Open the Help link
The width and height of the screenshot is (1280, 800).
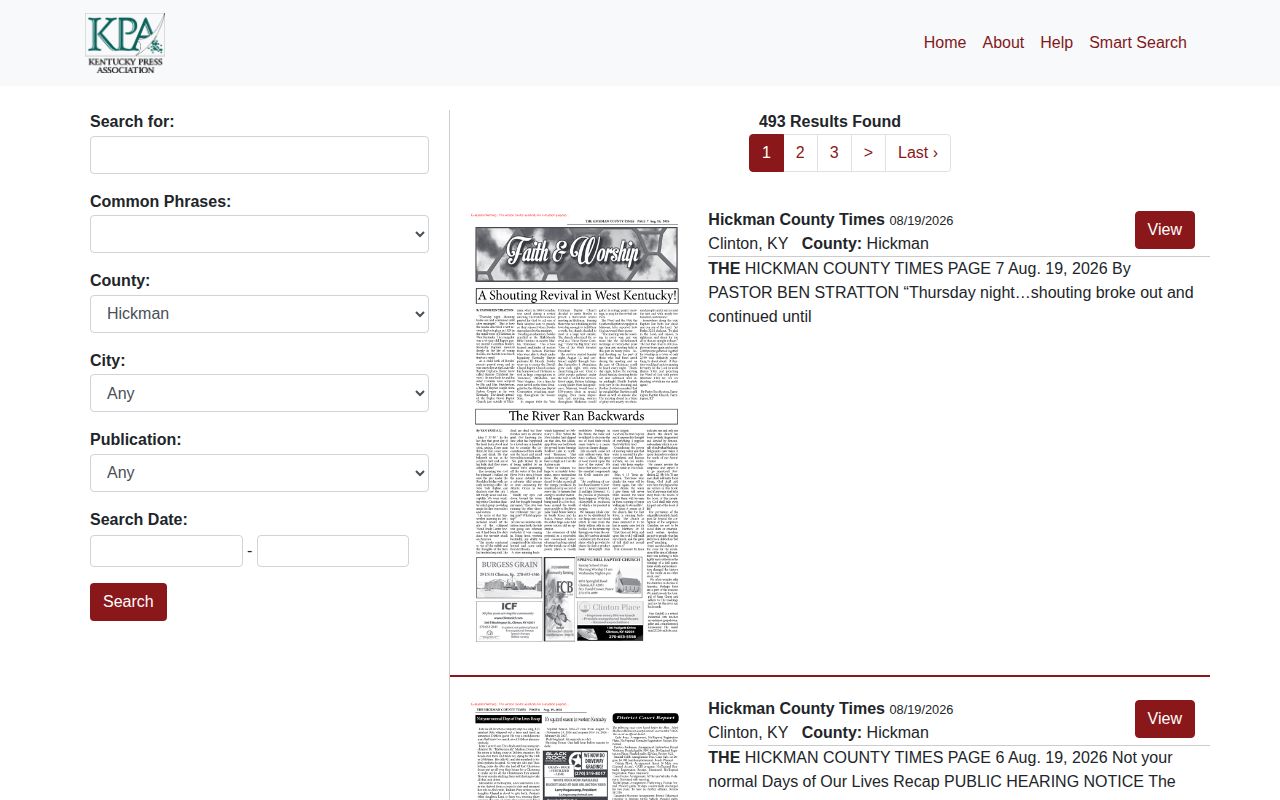pyautogui.click(x=1056, y=42)
